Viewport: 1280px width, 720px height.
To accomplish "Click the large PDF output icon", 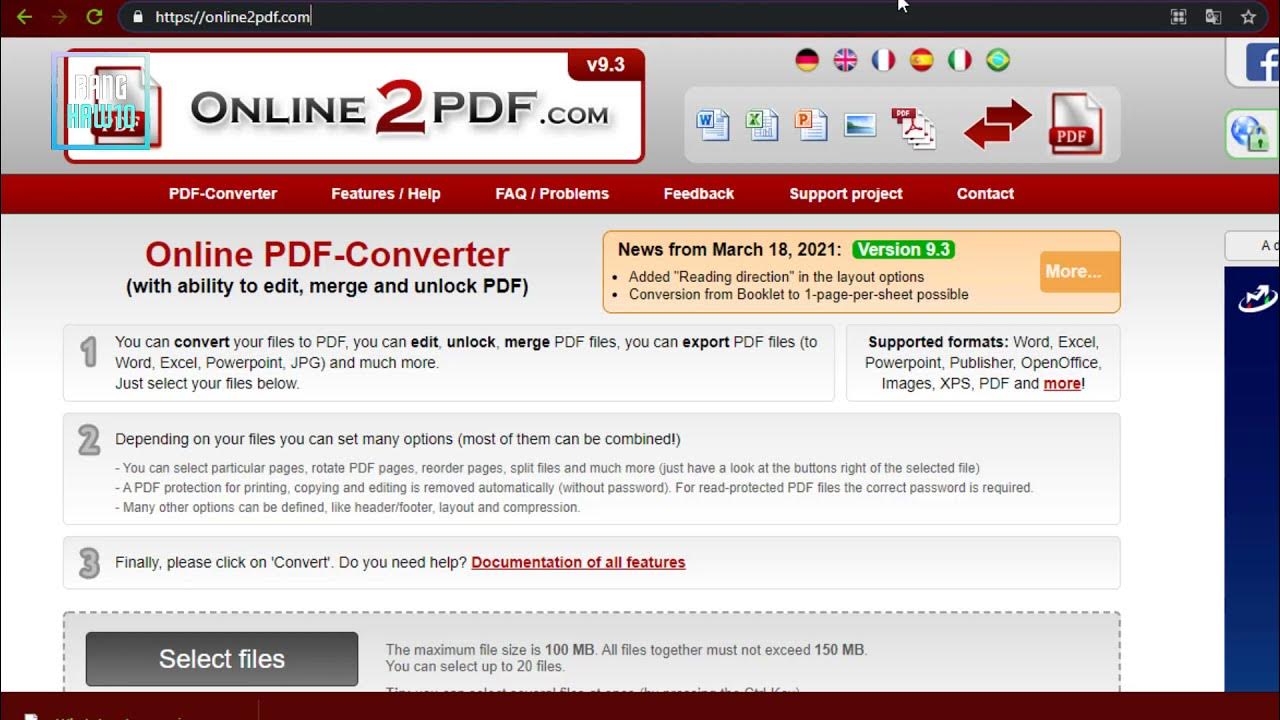I will 1075,124.
